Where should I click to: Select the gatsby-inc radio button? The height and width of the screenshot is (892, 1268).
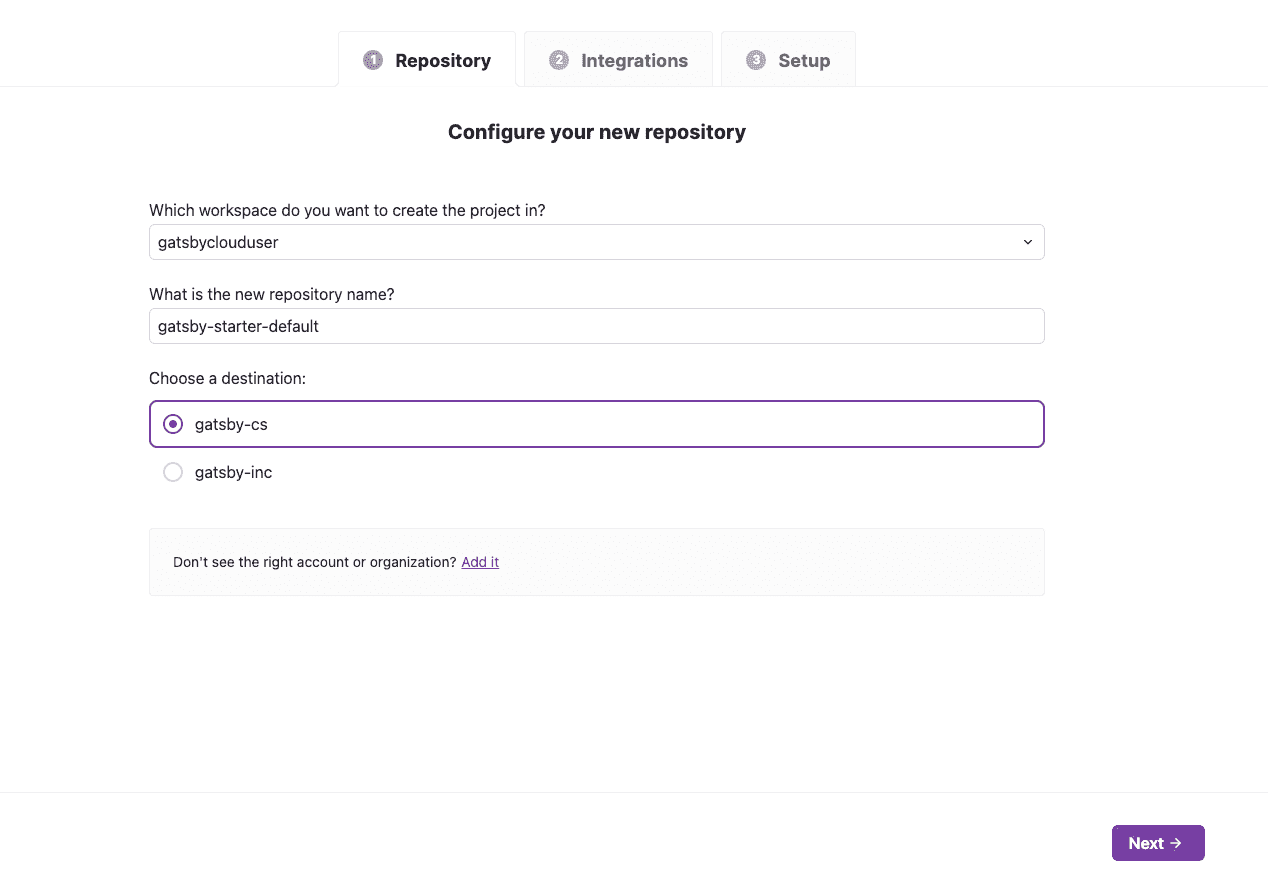(x=173, y=472)
